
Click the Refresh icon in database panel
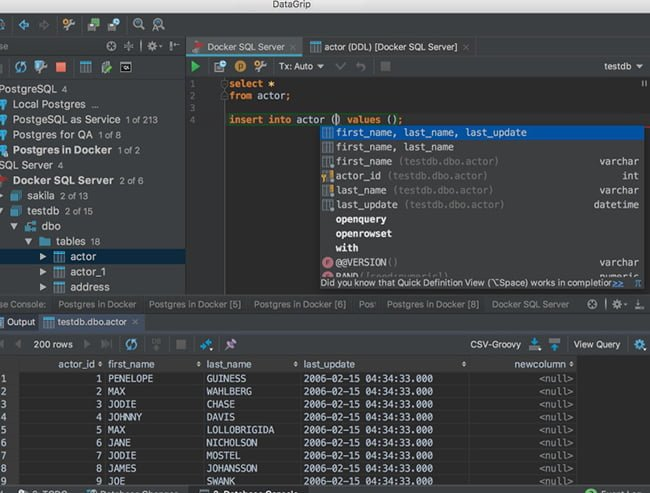tap(21, 67)
